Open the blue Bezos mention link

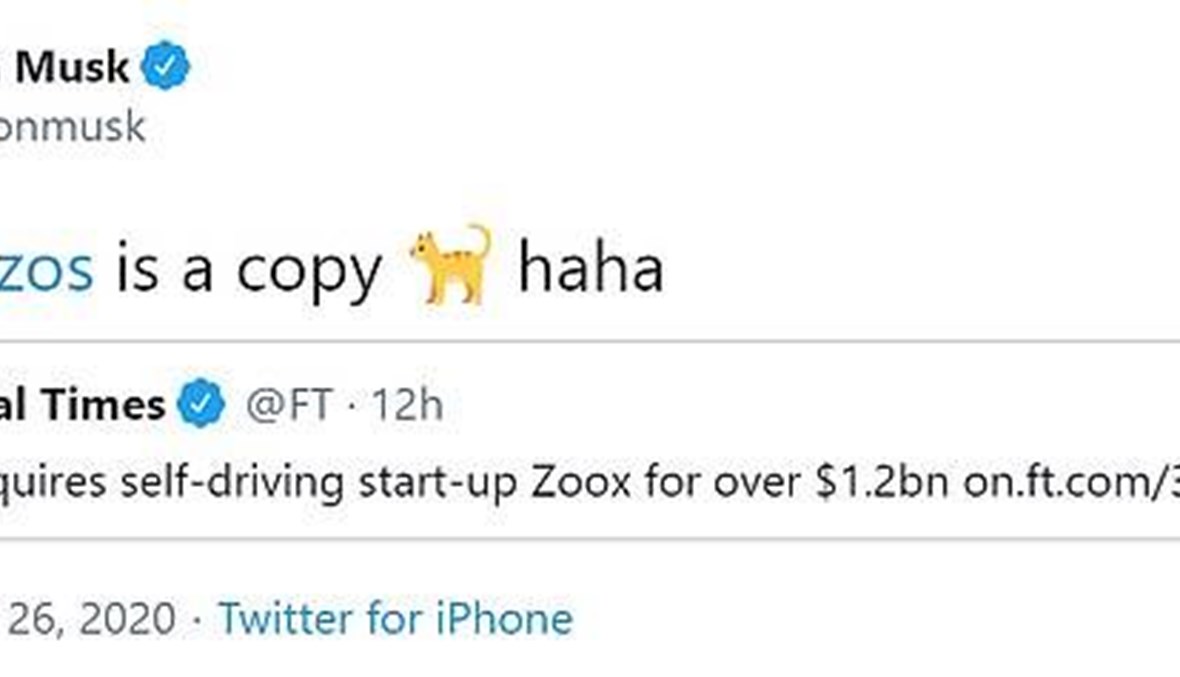point(46,268)
